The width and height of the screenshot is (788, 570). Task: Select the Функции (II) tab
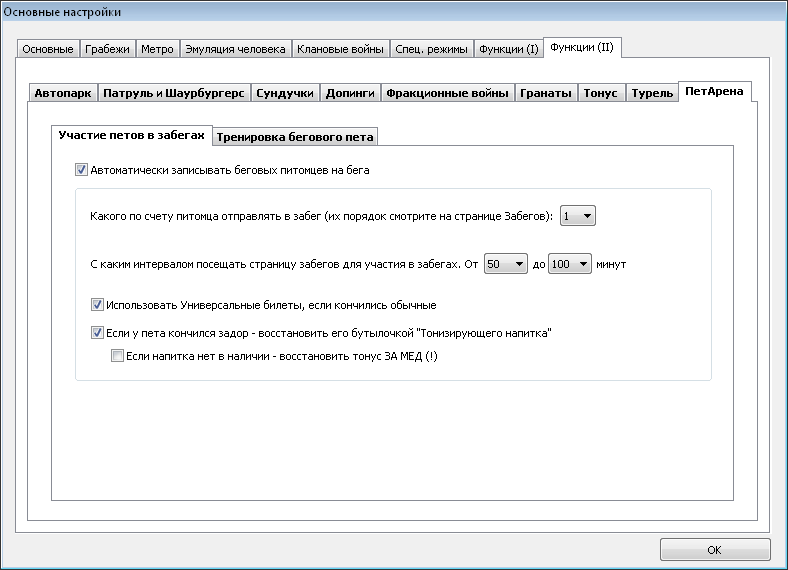pyautogui.click(x=582, y=47)
